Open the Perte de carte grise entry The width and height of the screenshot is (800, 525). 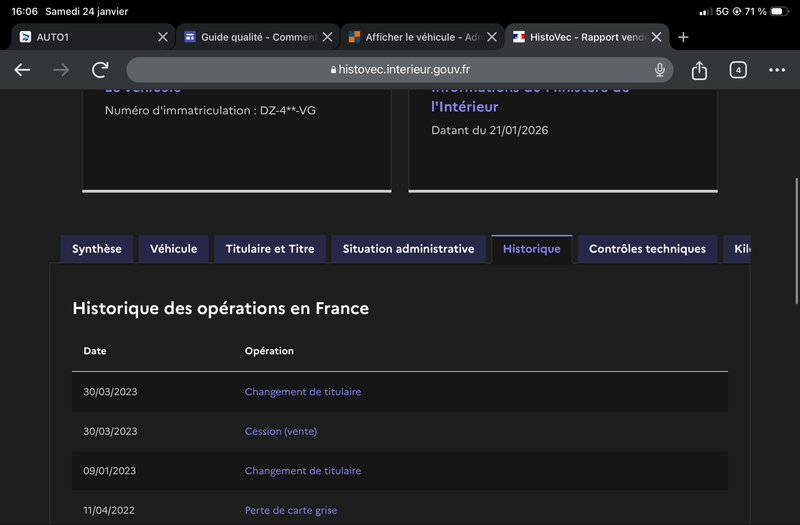click(x=290, y=510)
